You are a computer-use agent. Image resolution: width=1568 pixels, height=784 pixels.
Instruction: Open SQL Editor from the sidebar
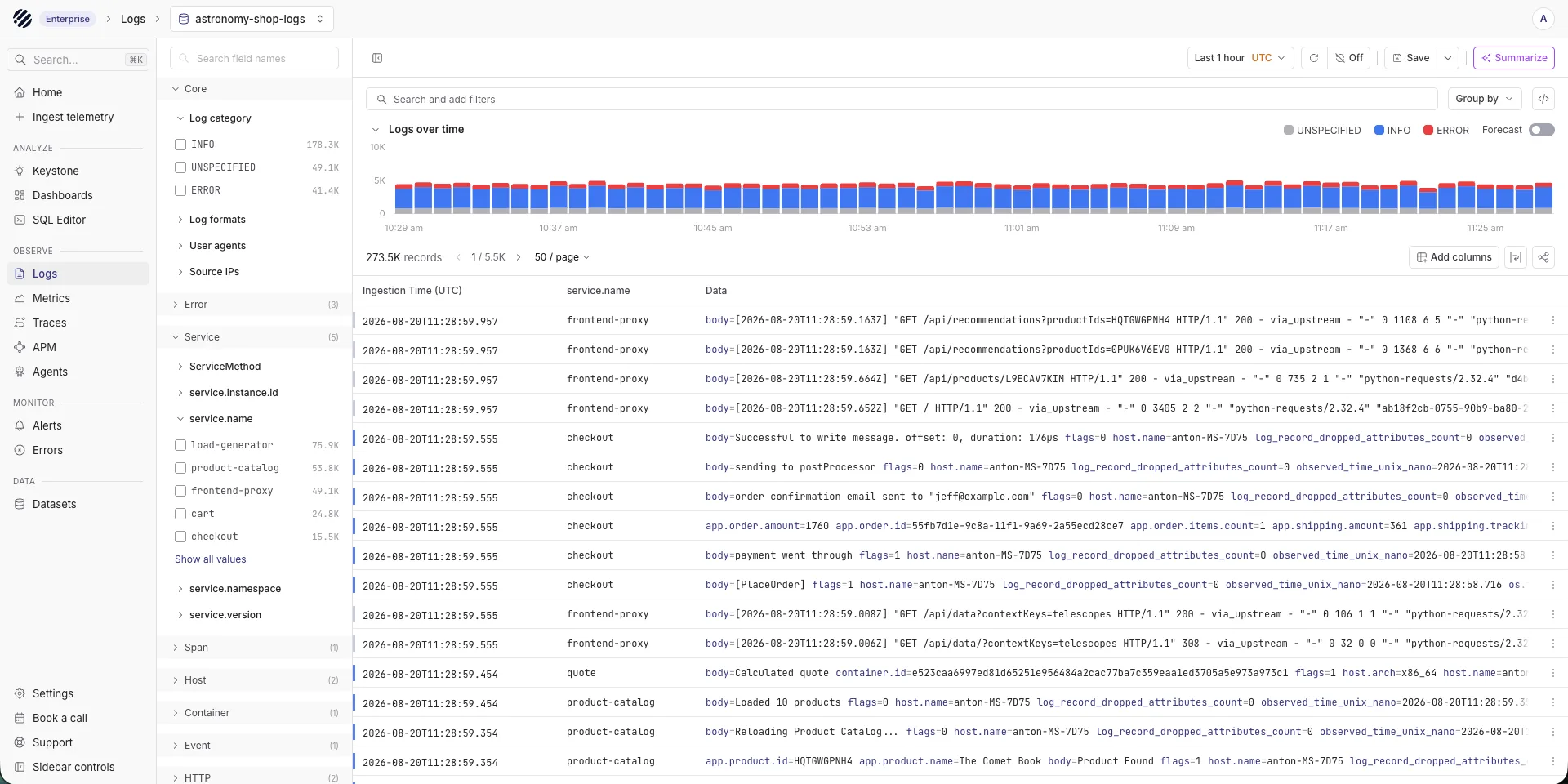pos(78,220)
